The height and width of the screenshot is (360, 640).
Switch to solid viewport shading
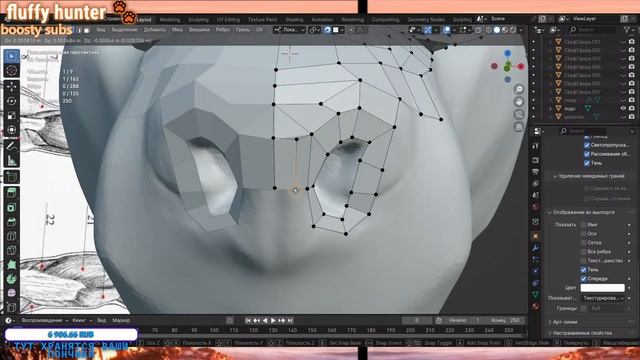point(497,30)
